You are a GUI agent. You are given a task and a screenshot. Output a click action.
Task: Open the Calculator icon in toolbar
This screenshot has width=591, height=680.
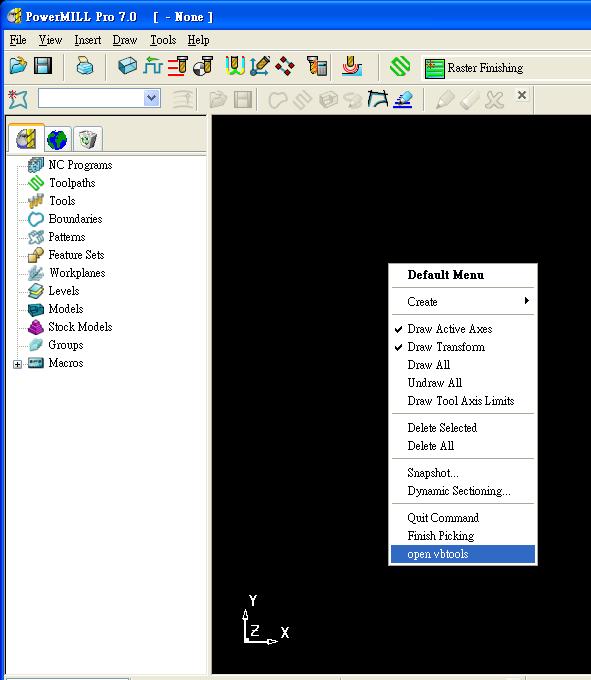(317, 66)
